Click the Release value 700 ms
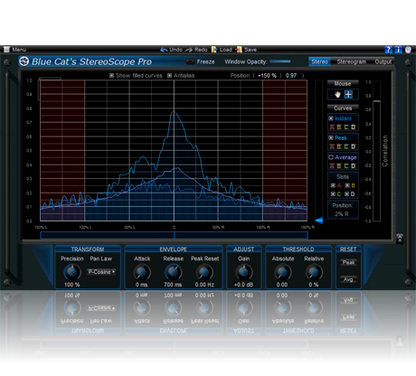 (173, 285)
